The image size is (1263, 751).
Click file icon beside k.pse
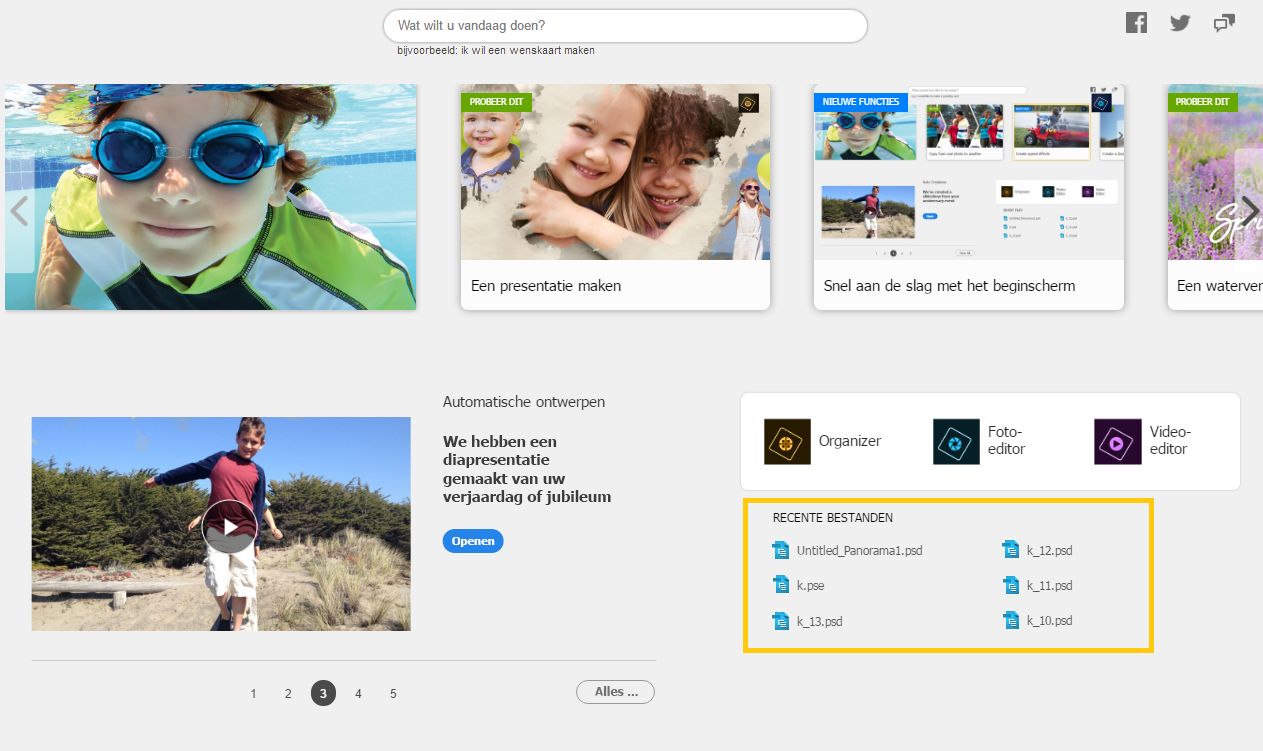(x=781, y=585)
